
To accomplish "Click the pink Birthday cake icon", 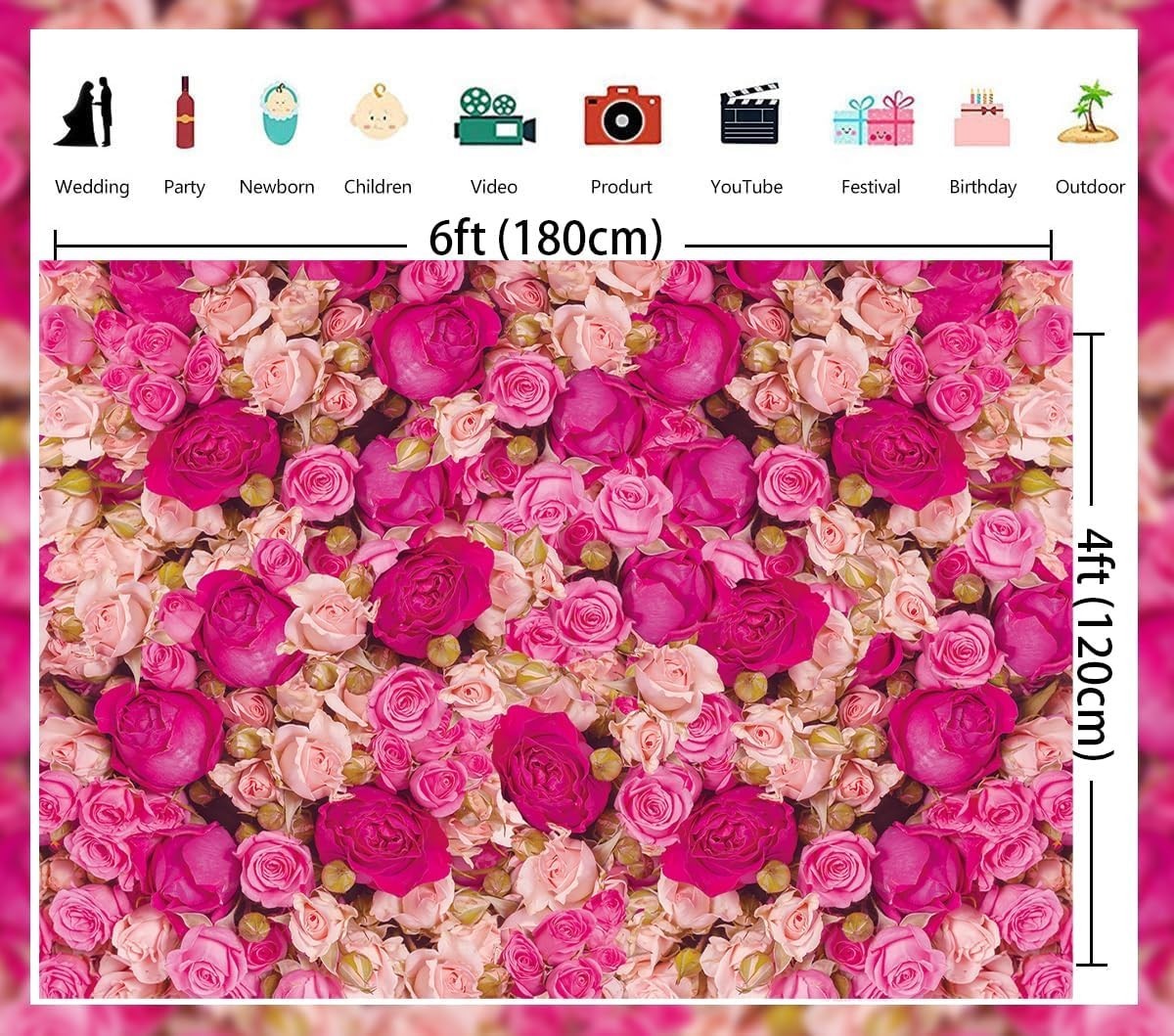I will [981, 117].
